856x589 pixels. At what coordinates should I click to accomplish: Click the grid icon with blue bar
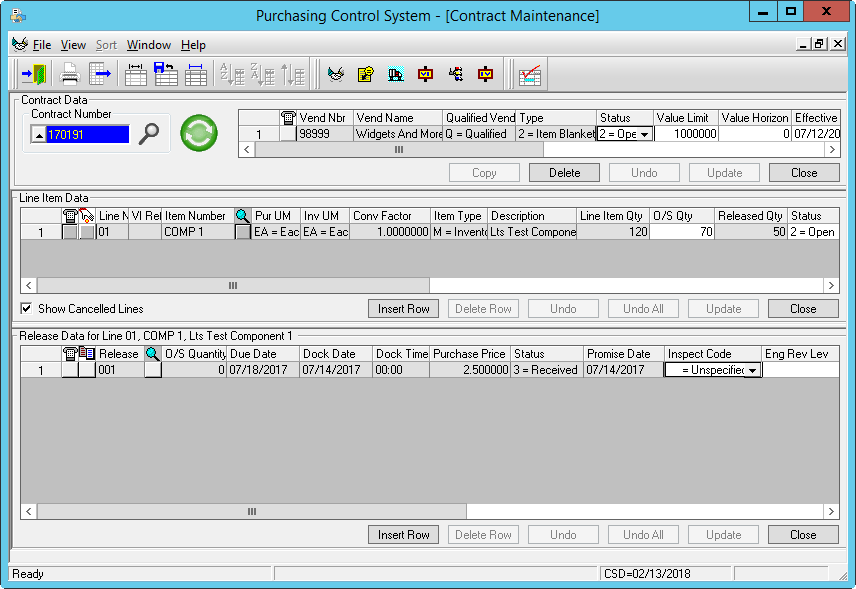(195, 74)
